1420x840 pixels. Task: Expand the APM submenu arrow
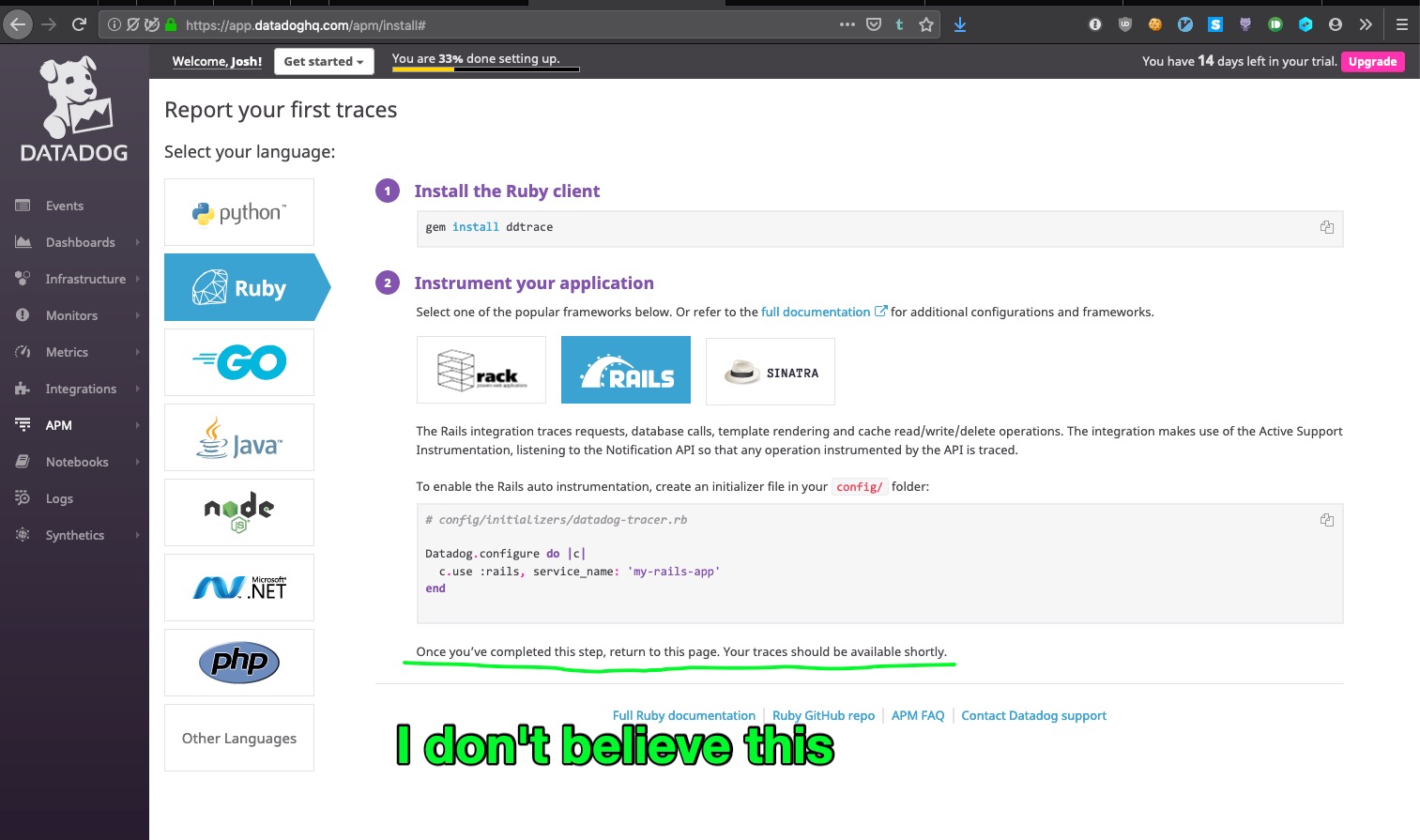tap(137, 425)
